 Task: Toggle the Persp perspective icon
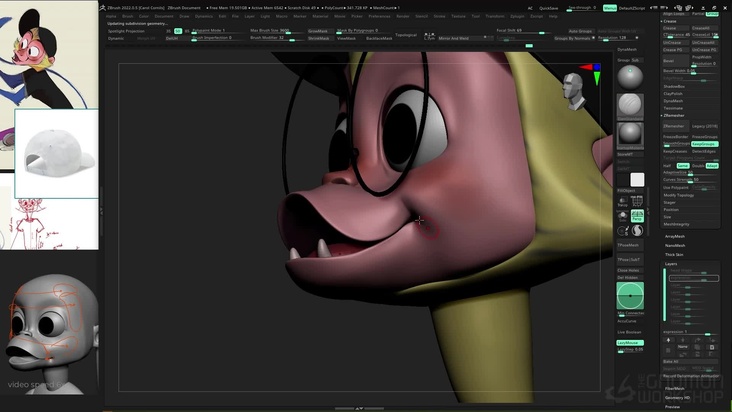(x=637, y=216)
